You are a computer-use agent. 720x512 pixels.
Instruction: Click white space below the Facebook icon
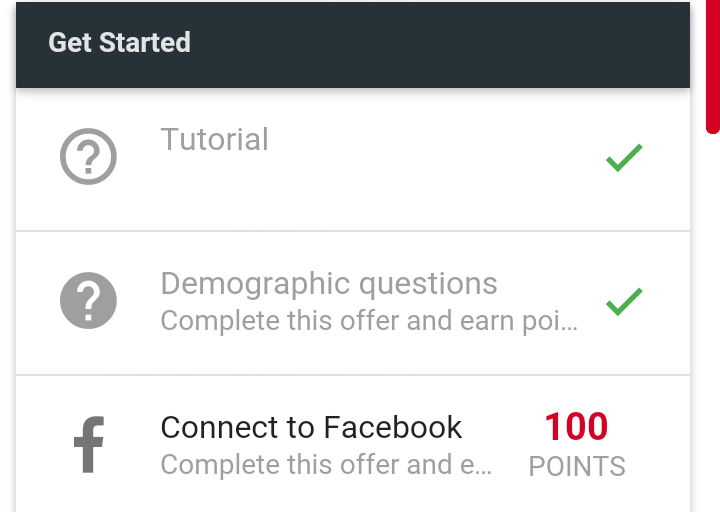click(x=89, y=496)
